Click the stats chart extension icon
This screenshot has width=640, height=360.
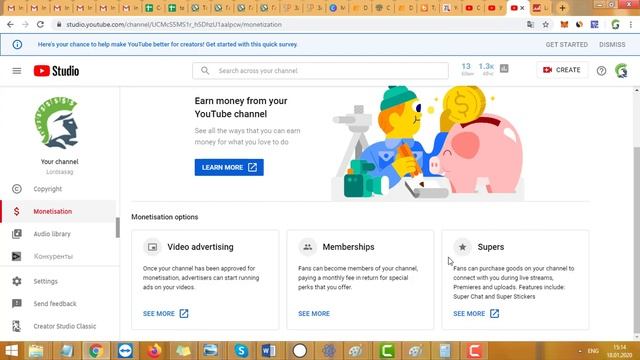pos(504,69)
